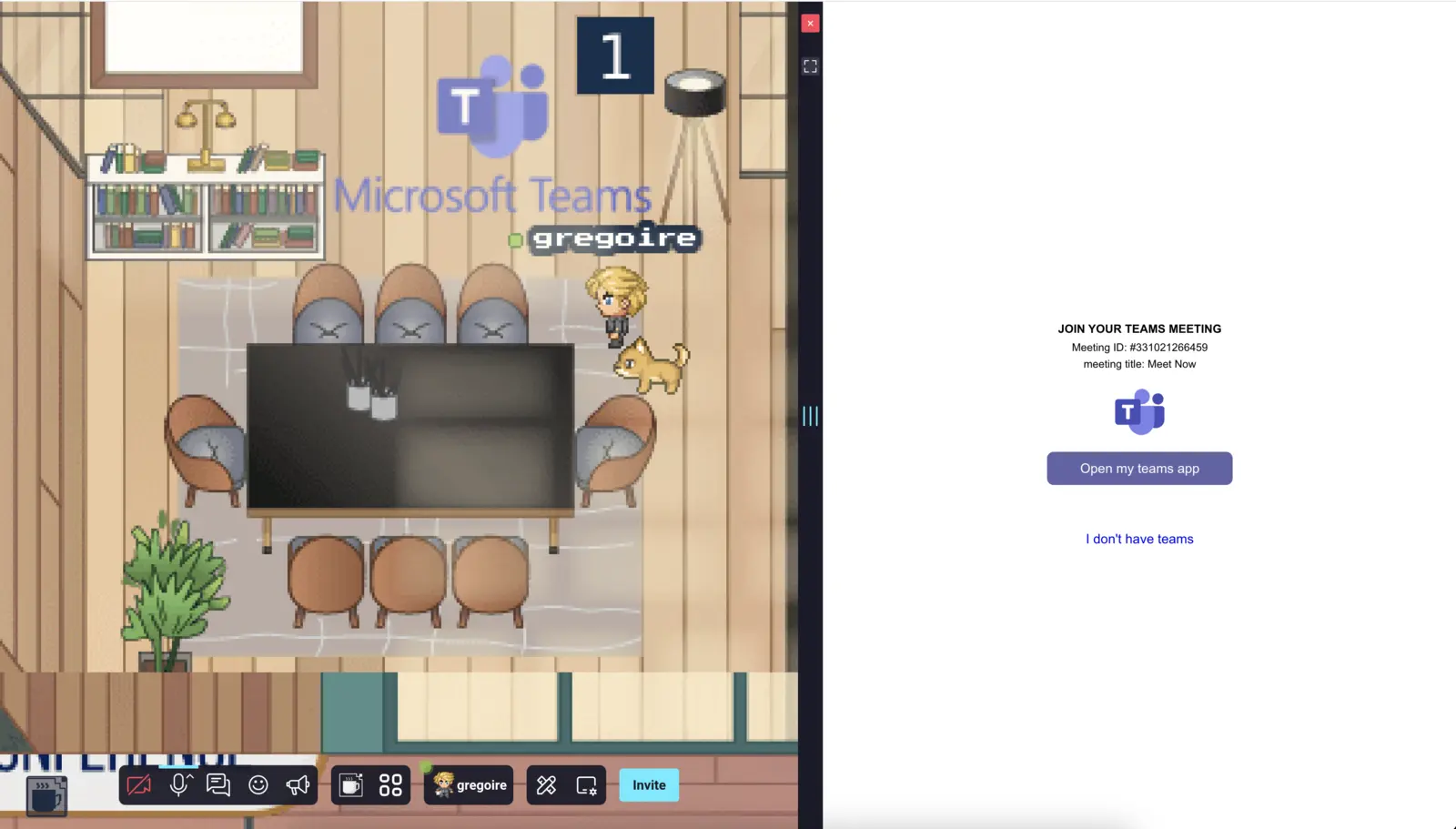Open the gregoire profile menu
1456x829 pixels.
tap(469, 785)
